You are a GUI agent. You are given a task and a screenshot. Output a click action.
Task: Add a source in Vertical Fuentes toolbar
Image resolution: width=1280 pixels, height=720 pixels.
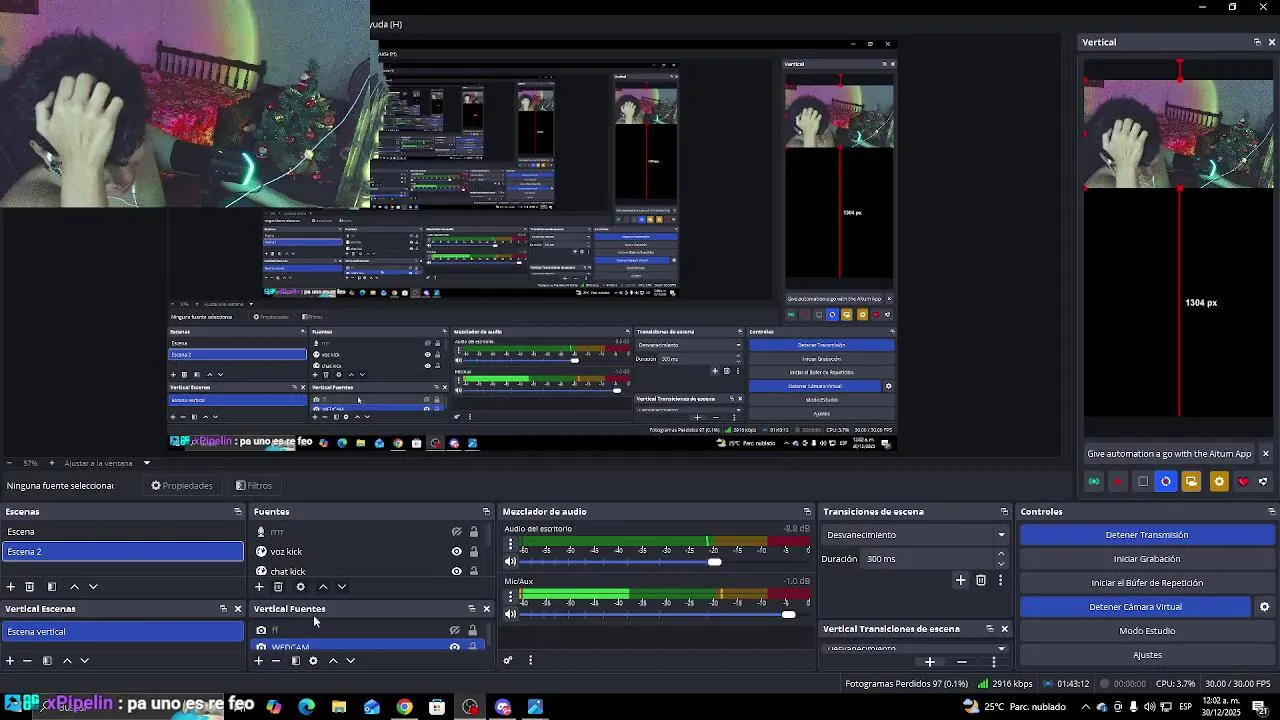tap(259, 661)
